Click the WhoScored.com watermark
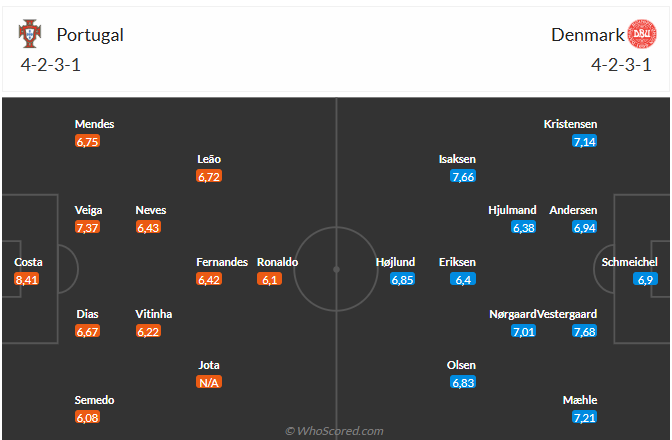The height and width of the screenshot is (440, 672). pyautogui.click(x=334, y=431)
